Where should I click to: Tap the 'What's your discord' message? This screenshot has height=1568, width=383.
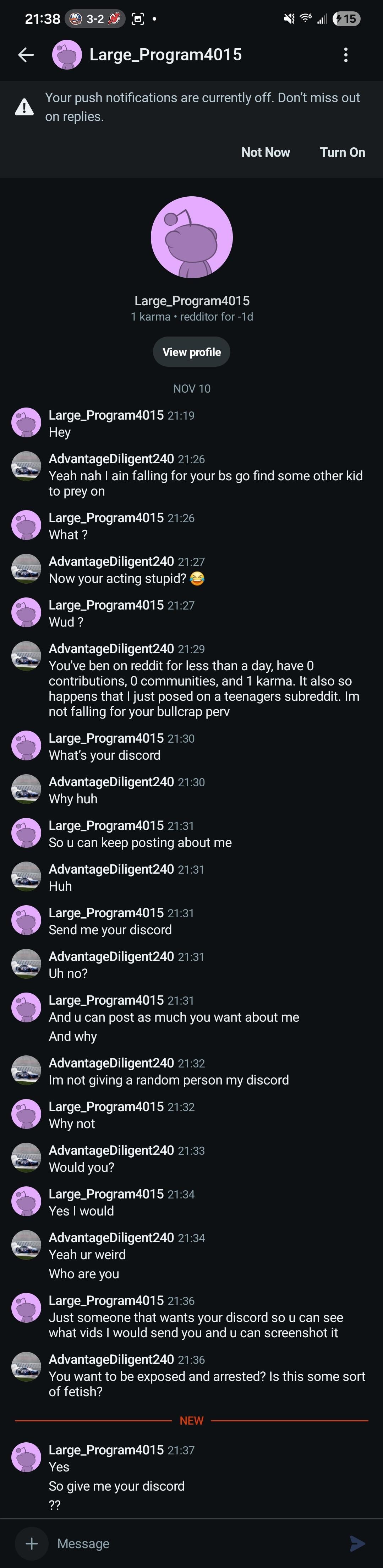[x=105, y=755]
